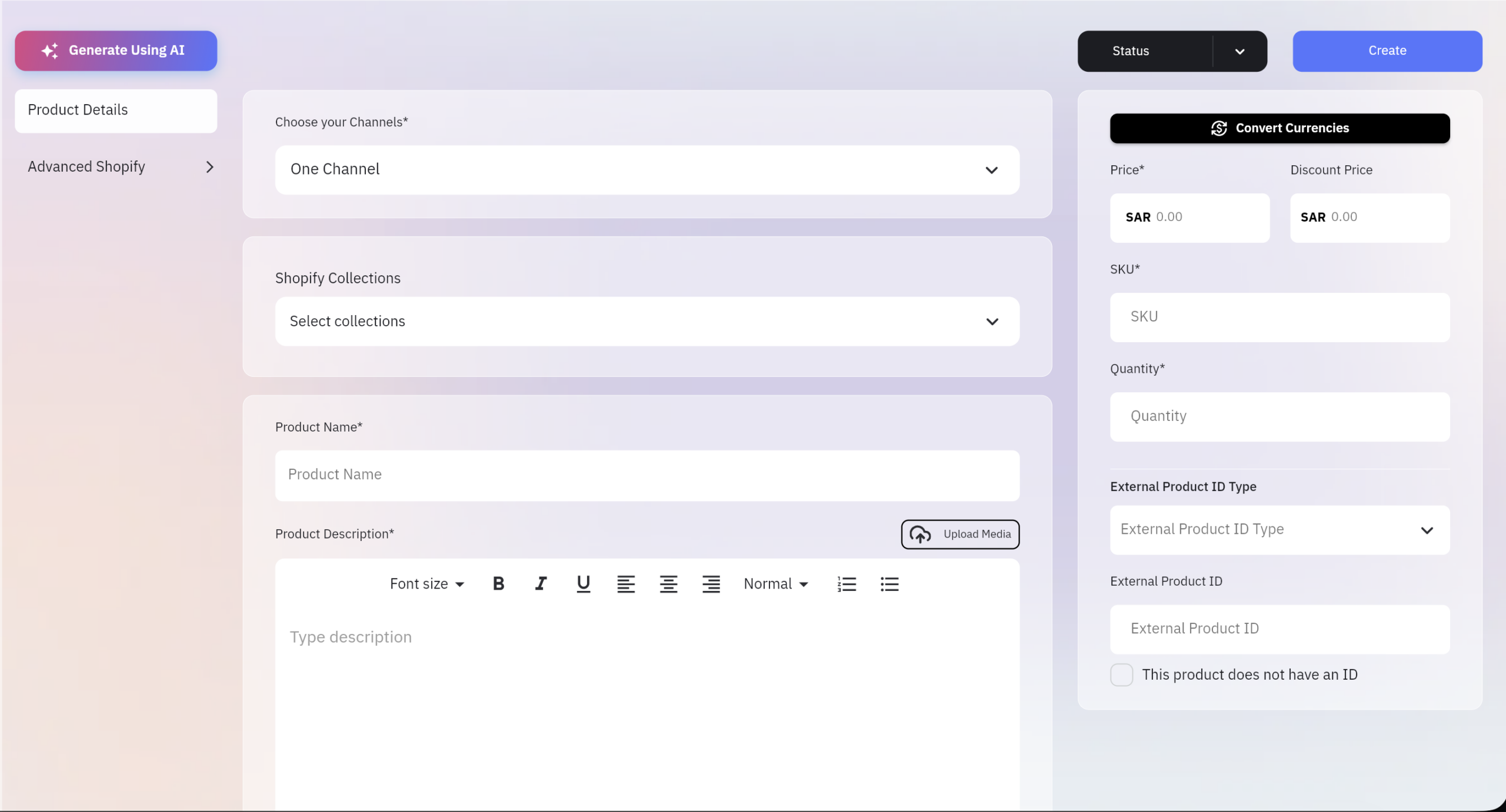Align description text to left
This screenshot has height=812, width=1506.
point(625,584)
